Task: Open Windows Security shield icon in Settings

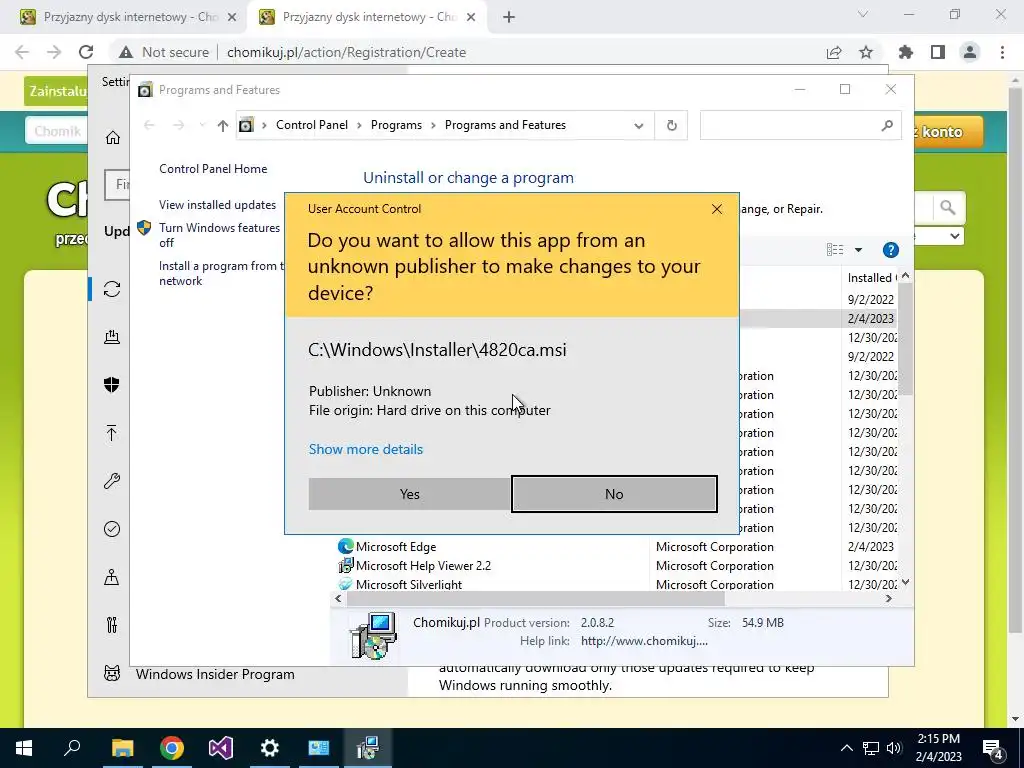Action: pyautogui.click(x=112, y=385)
